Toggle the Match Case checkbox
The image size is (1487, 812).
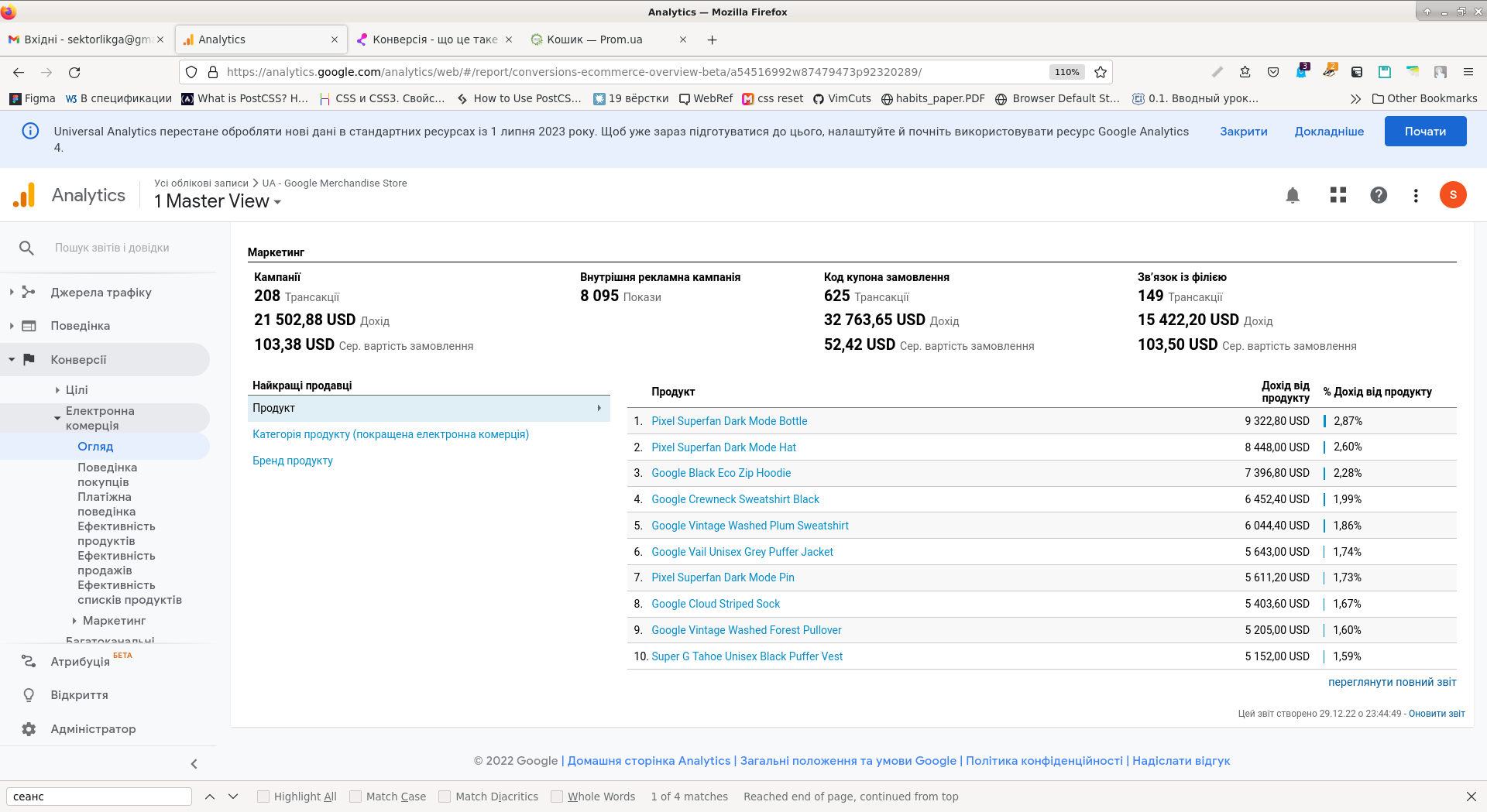click(x=355, y=797)
